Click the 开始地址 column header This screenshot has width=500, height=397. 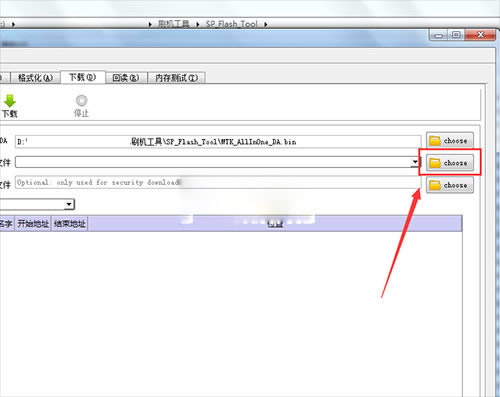coord(33,224)
